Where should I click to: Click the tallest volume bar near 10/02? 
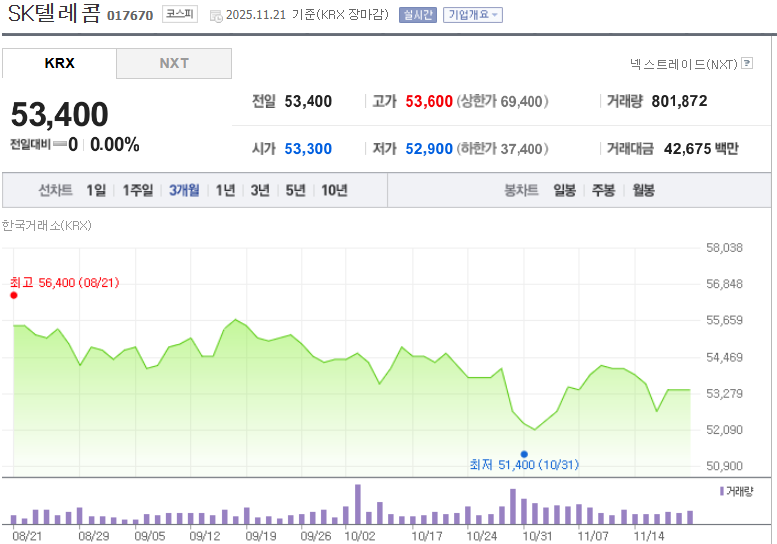(x=358, y=504)
